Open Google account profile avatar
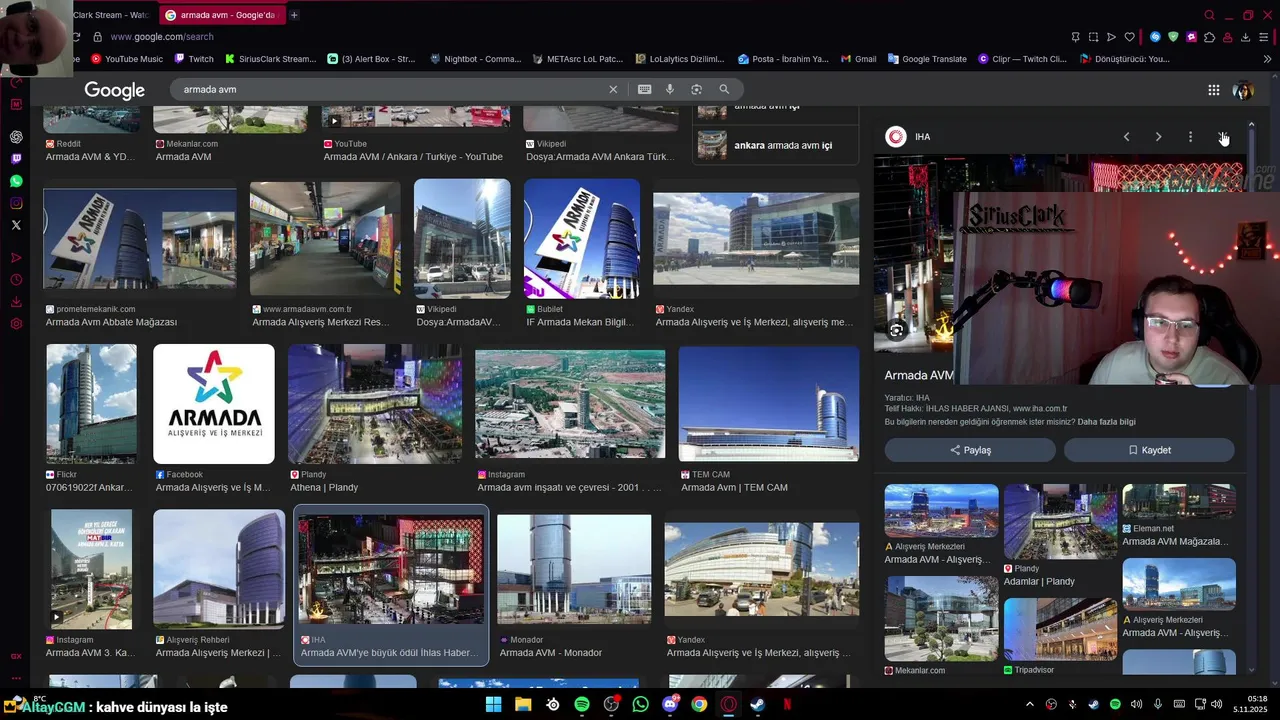The image size is (1280, 720). click(x=1243, y=90)
